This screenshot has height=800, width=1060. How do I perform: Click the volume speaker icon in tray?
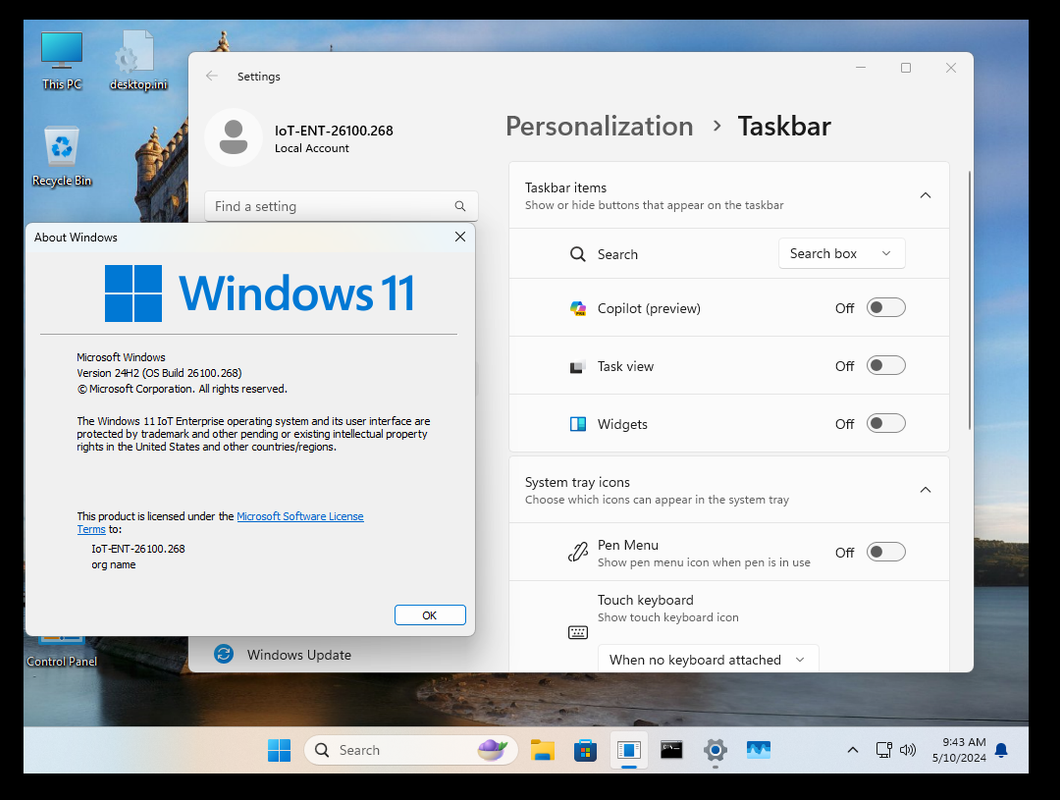[907, 749]
